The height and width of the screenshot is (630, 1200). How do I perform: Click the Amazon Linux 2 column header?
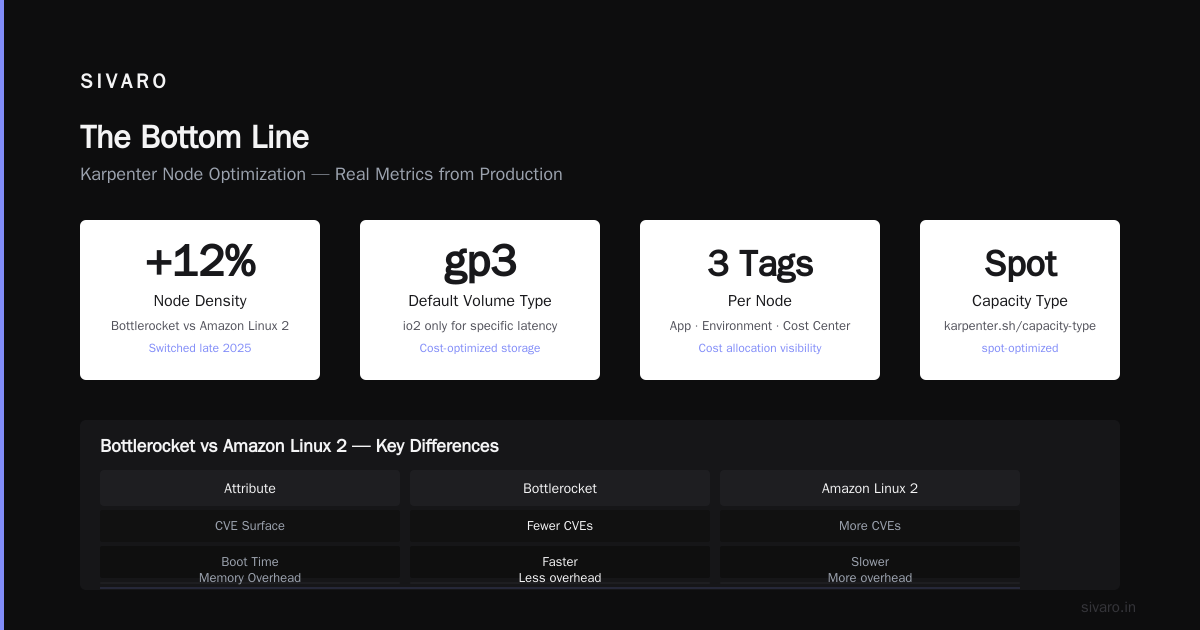tap(870, 488)
